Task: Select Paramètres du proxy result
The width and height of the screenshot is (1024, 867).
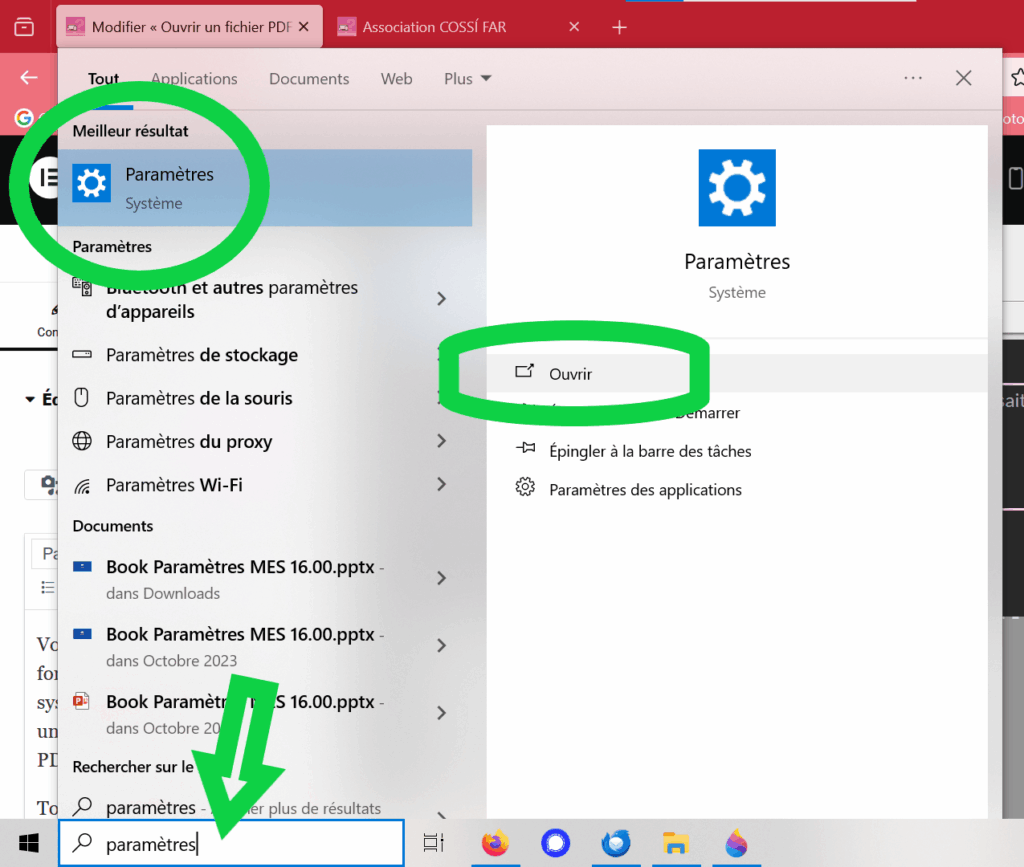Action: 189,441
